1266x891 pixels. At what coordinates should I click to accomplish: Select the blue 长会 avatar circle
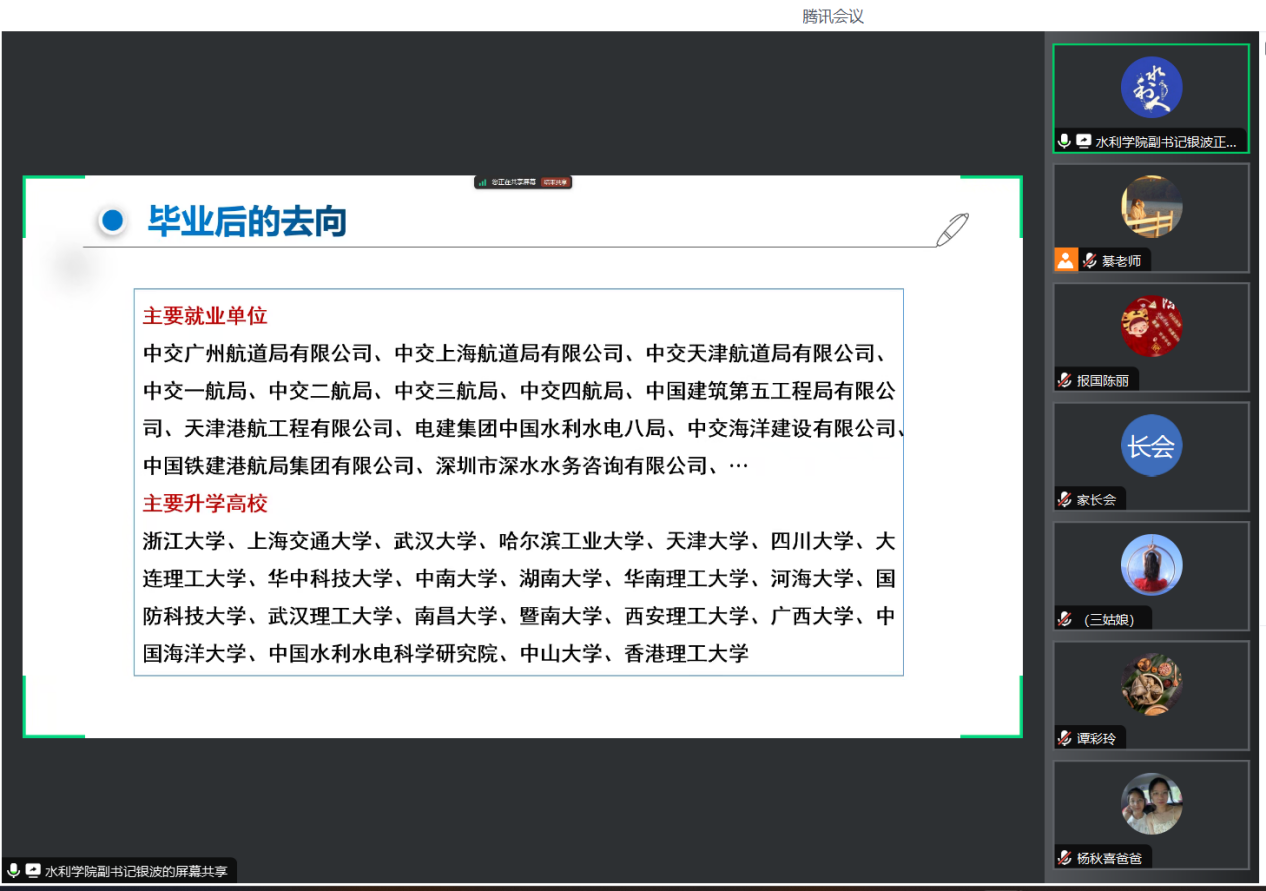tap(1151, 445)
